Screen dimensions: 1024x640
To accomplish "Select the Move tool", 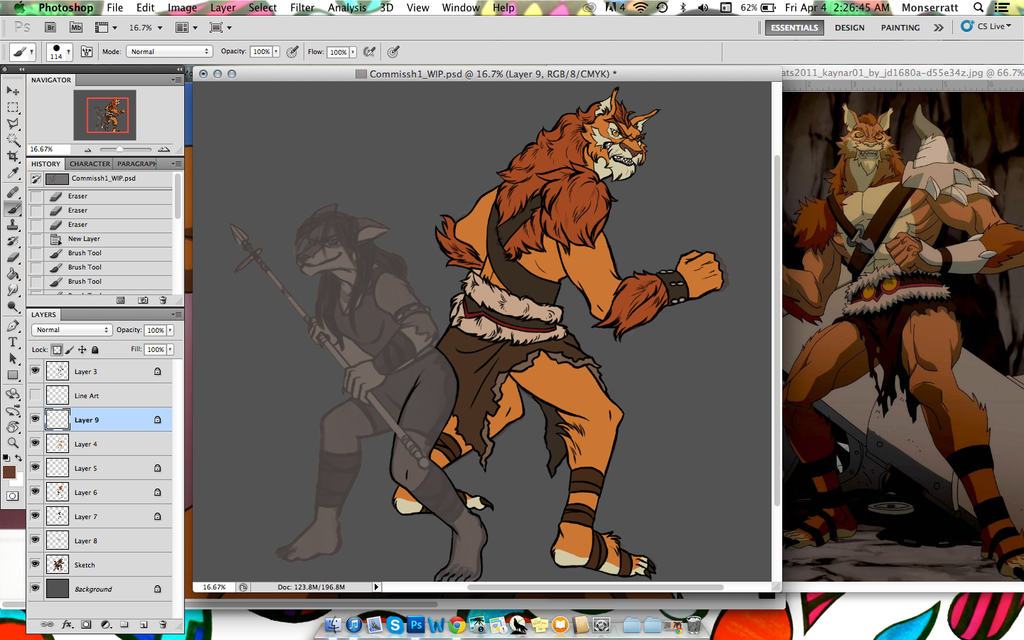I will pos(12,90).
